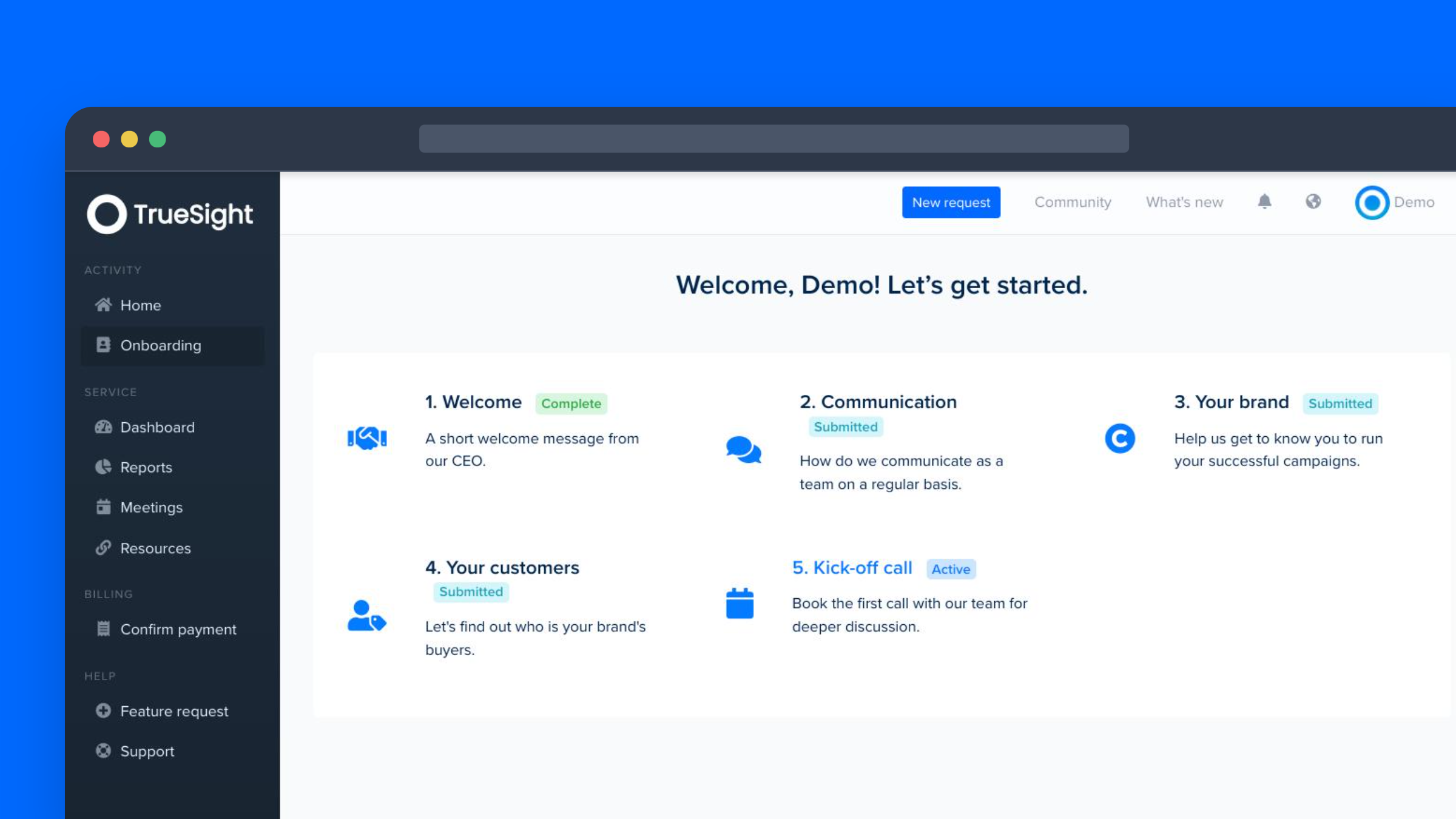This screenshot has height=819, width=1456.
Task: Open notifications with the bell icon
Action: (x=1264, y=201)
